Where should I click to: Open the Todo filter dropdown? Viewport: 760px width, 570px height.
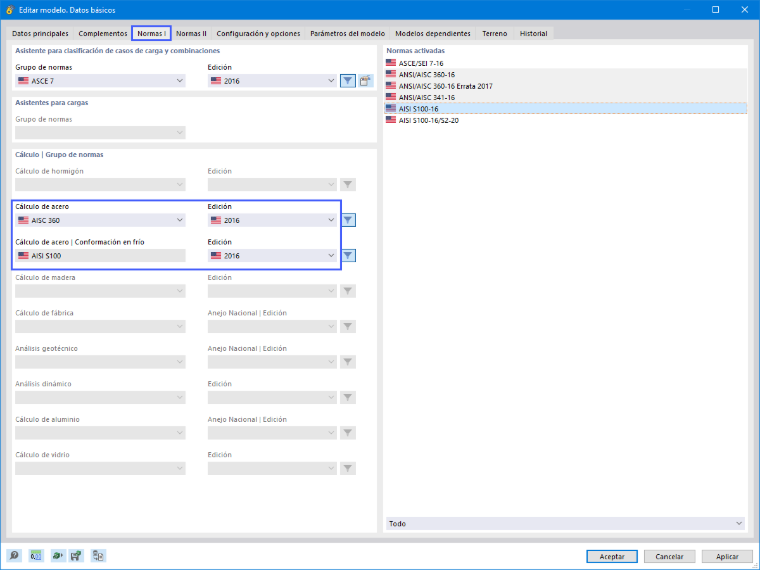tap(565, 523)
